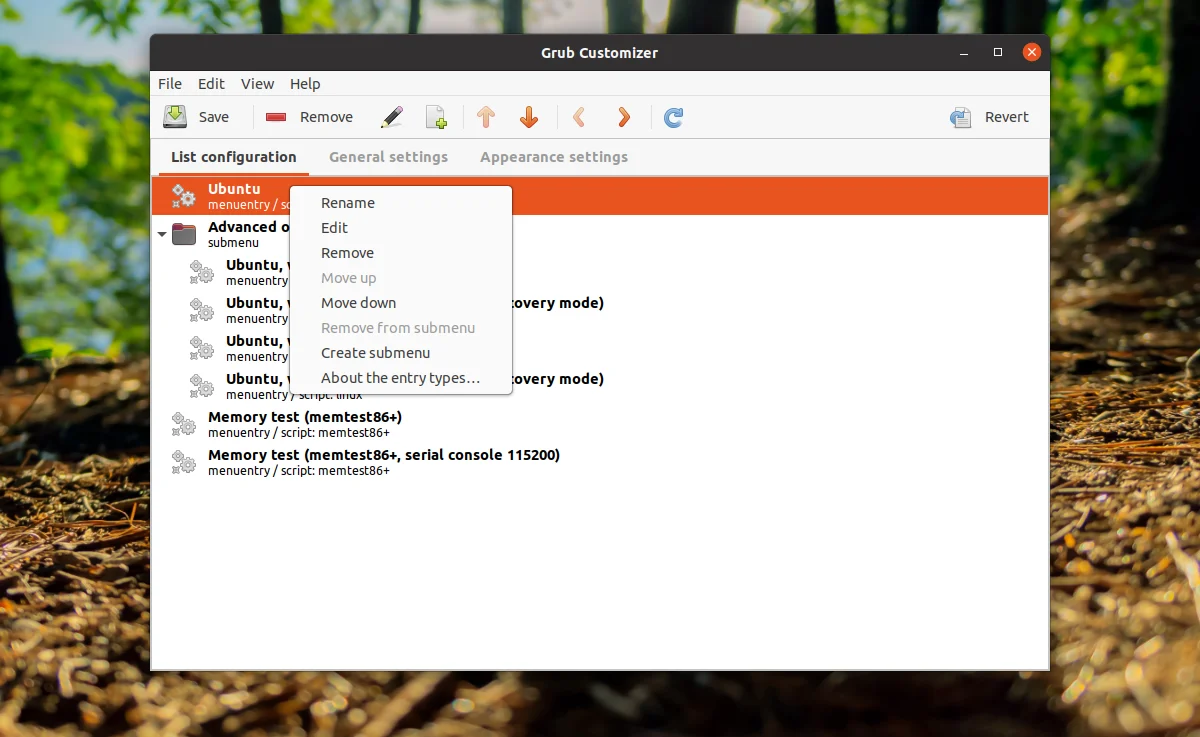Open the Help menu
Image resolution: width=1200 pixels, height=737 pixels.
pos(305,84)
